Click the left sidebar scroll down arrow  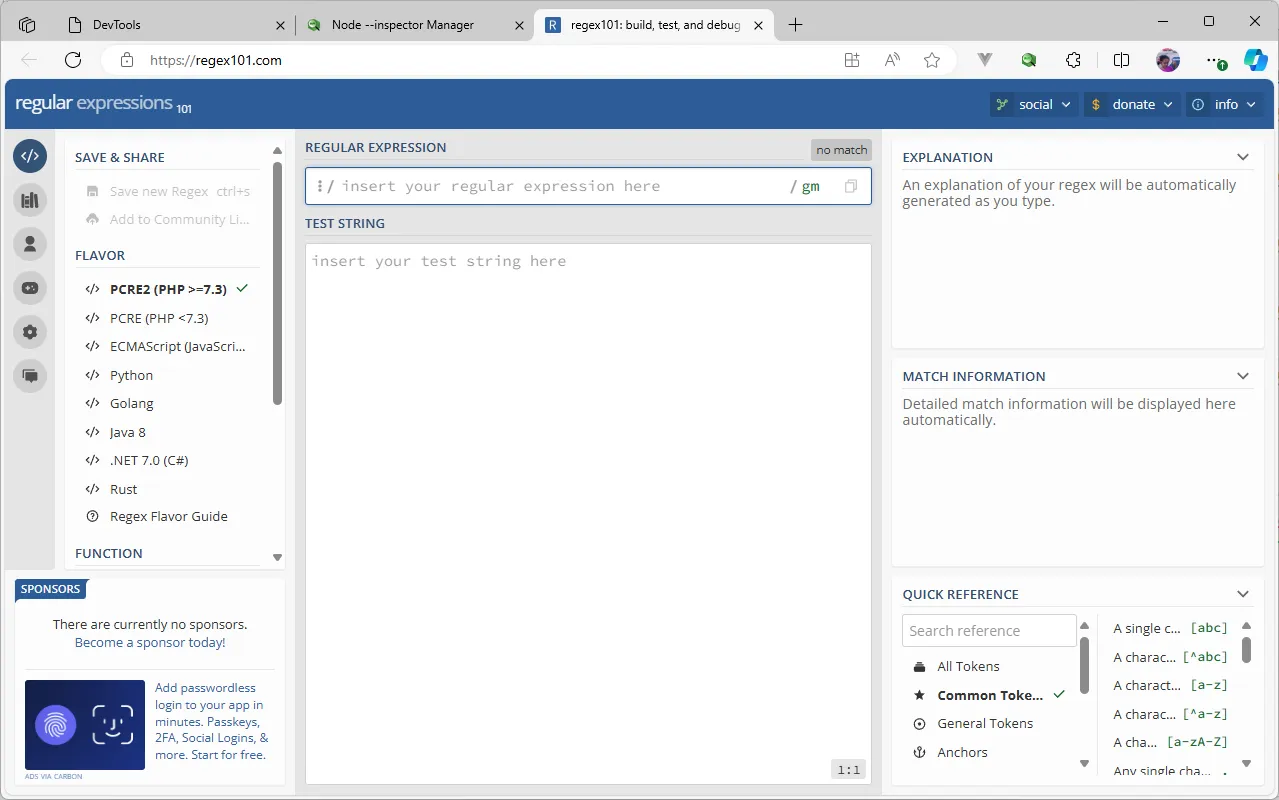[278, 558]
